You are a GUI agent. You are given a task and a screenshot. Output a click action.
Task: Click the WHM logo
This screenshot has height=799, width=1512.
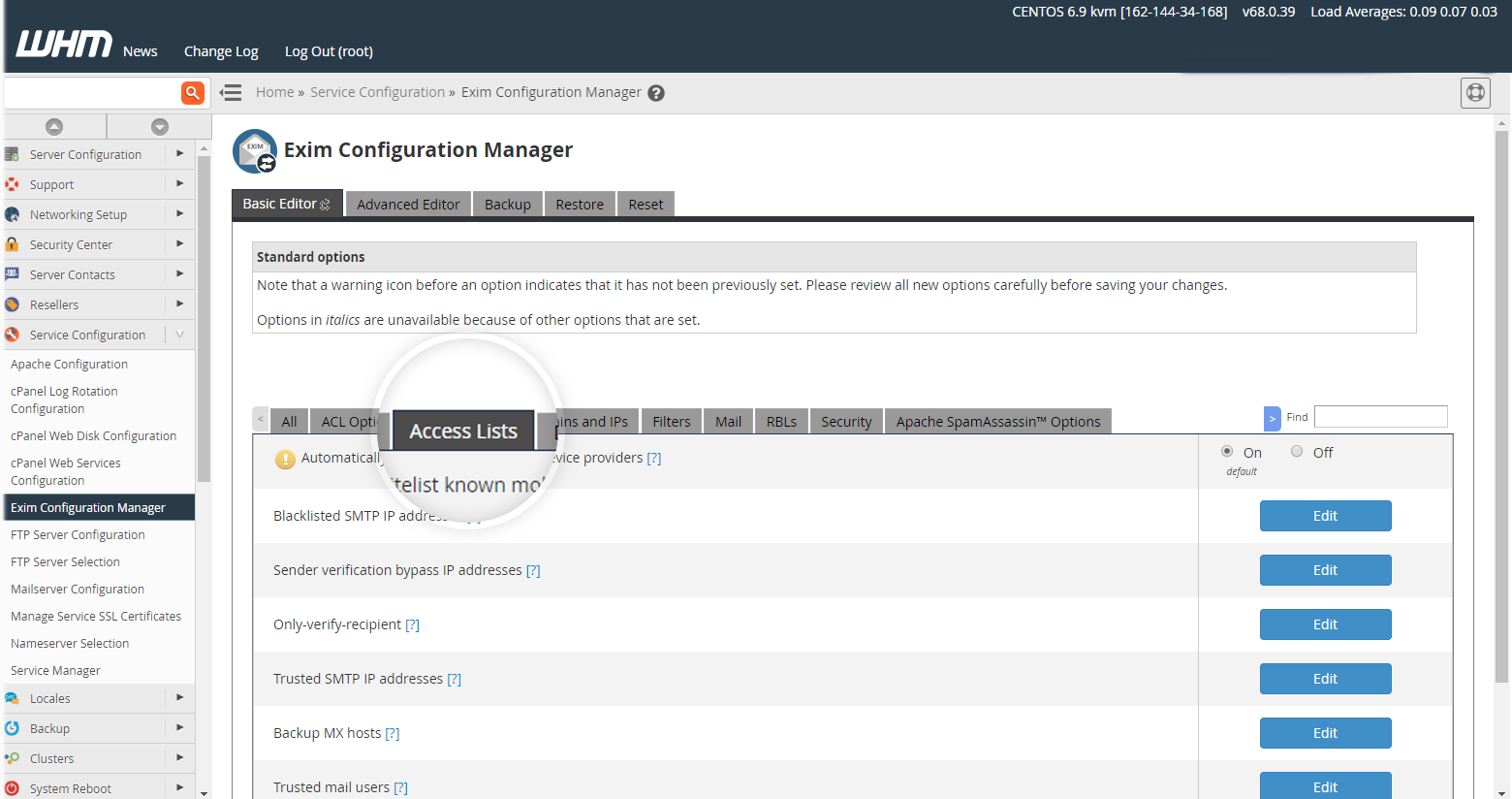[x=64, y=45]
